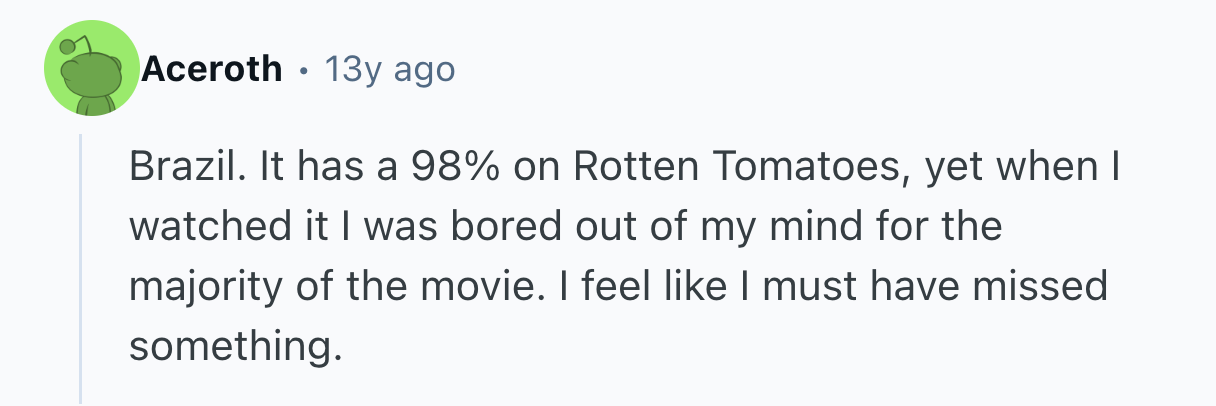Click the "13y ago" timestamp
Viewport: 1216px width, 406px height.
click(390, 69)
